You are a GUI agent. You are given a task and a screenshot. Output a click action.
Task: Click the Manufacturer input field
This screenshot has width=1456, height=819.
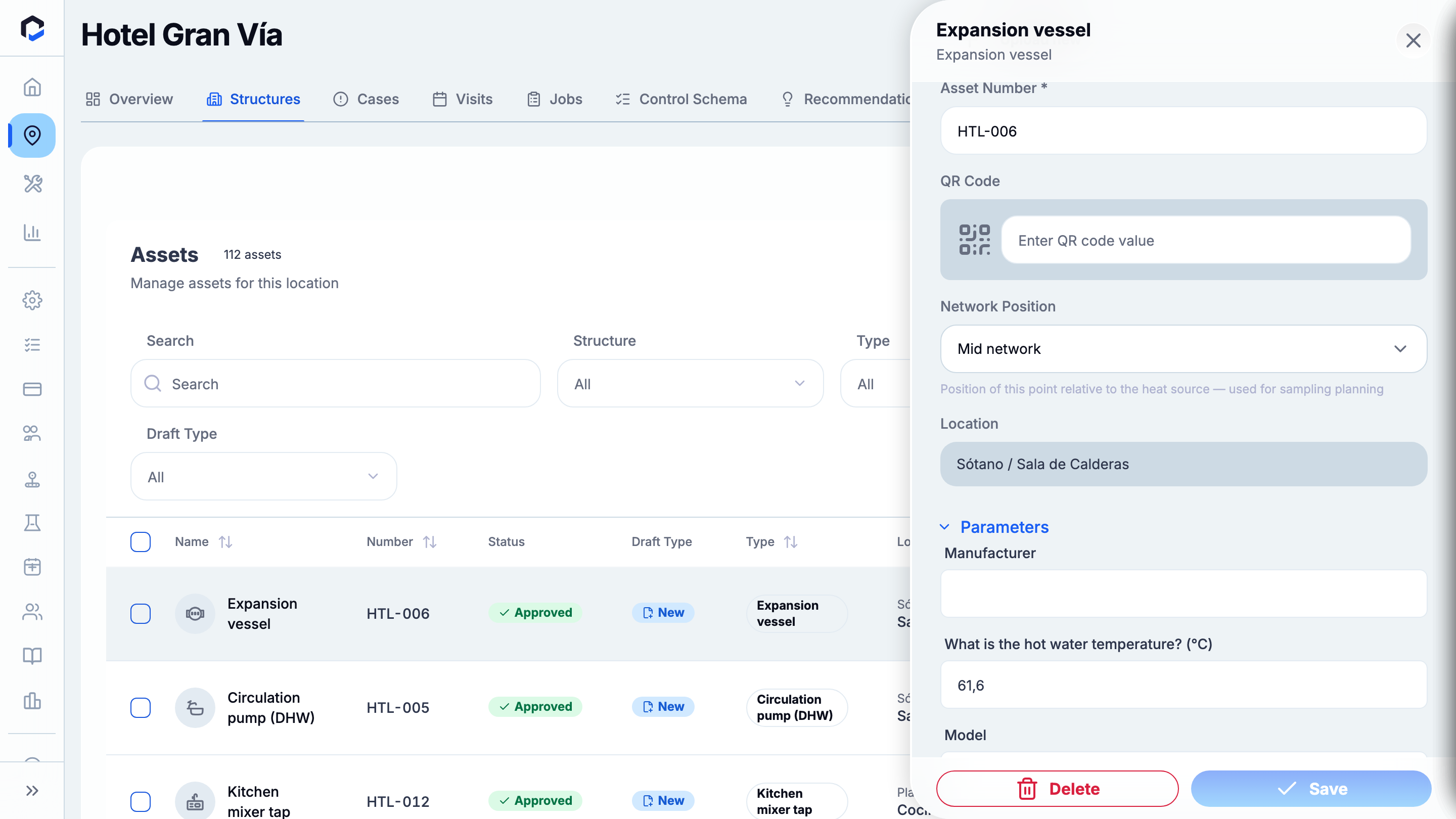(x=1183, y=594)
